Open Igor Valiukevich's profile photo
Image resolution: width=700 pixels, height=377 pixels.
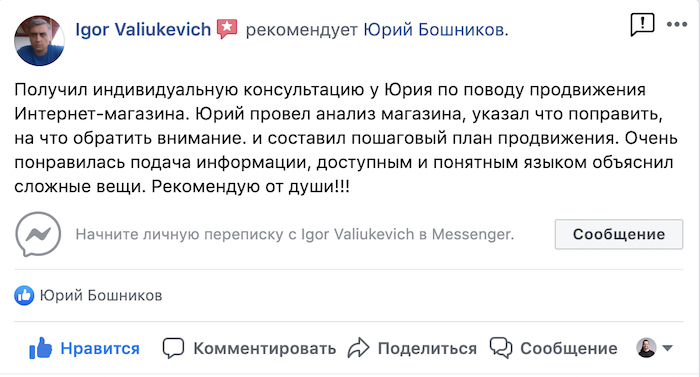39,41
